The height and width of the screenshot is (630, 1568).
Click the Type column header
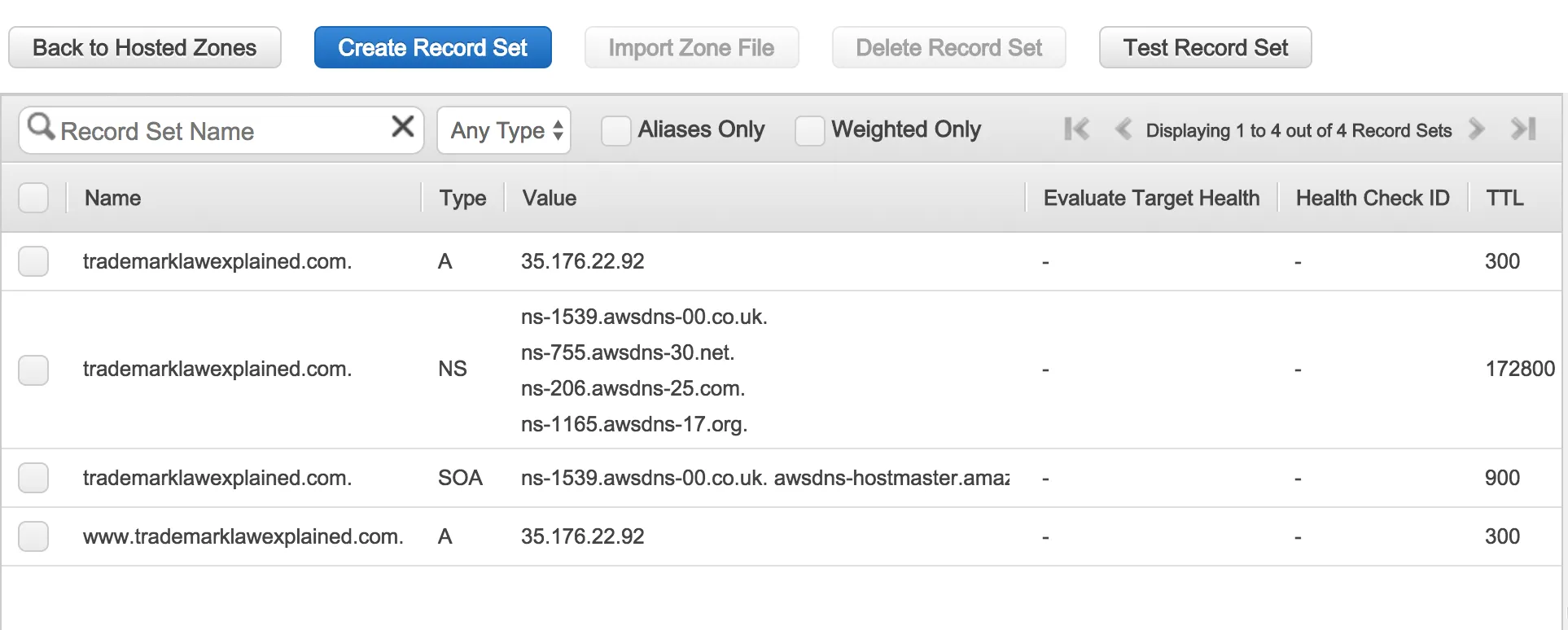(462, 198)
